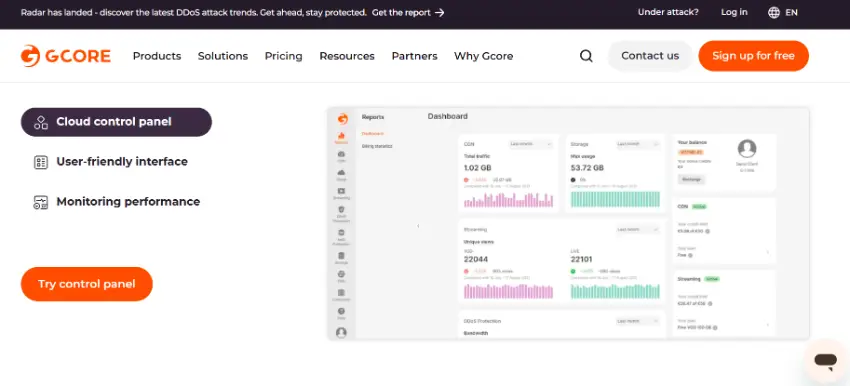Open the Resources menu
This screenshot has height=386, width=850.
pos(347,56)
